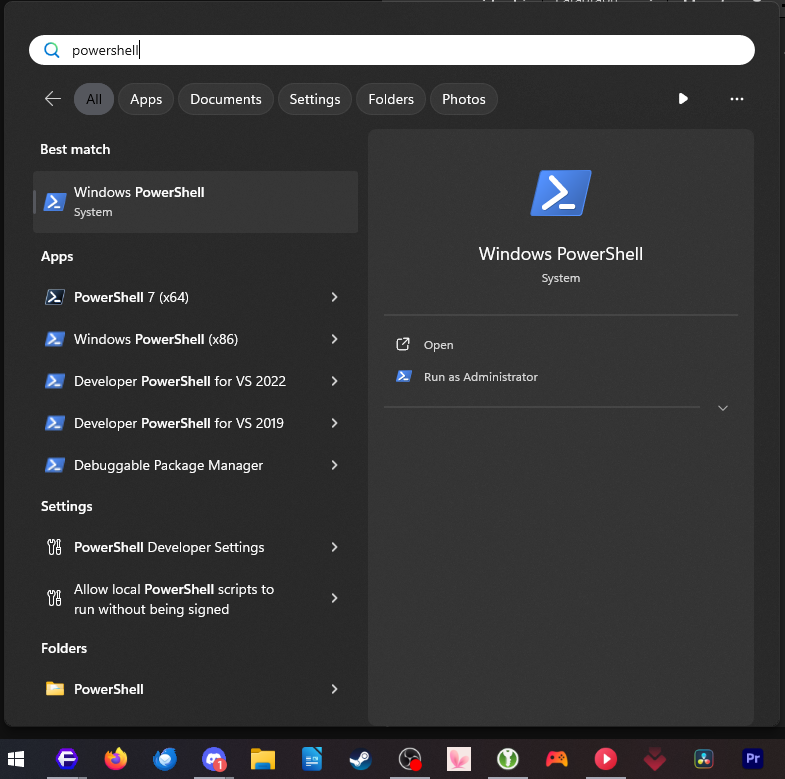Image resolution: width=785 pixels, height=779 pixels.
Task: Open Firefox from the taskbar
Action: [x=116, y=759]
